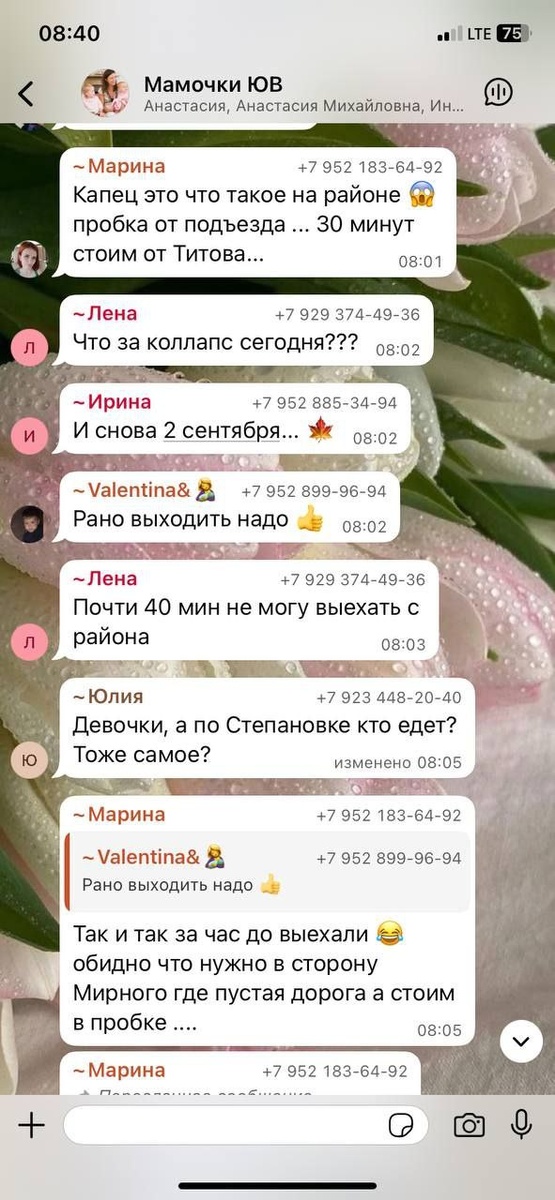Tap Ирина's pink avatar letter И
The height and width of the screenshot is (1200, 555).
(x=28, y=436)
